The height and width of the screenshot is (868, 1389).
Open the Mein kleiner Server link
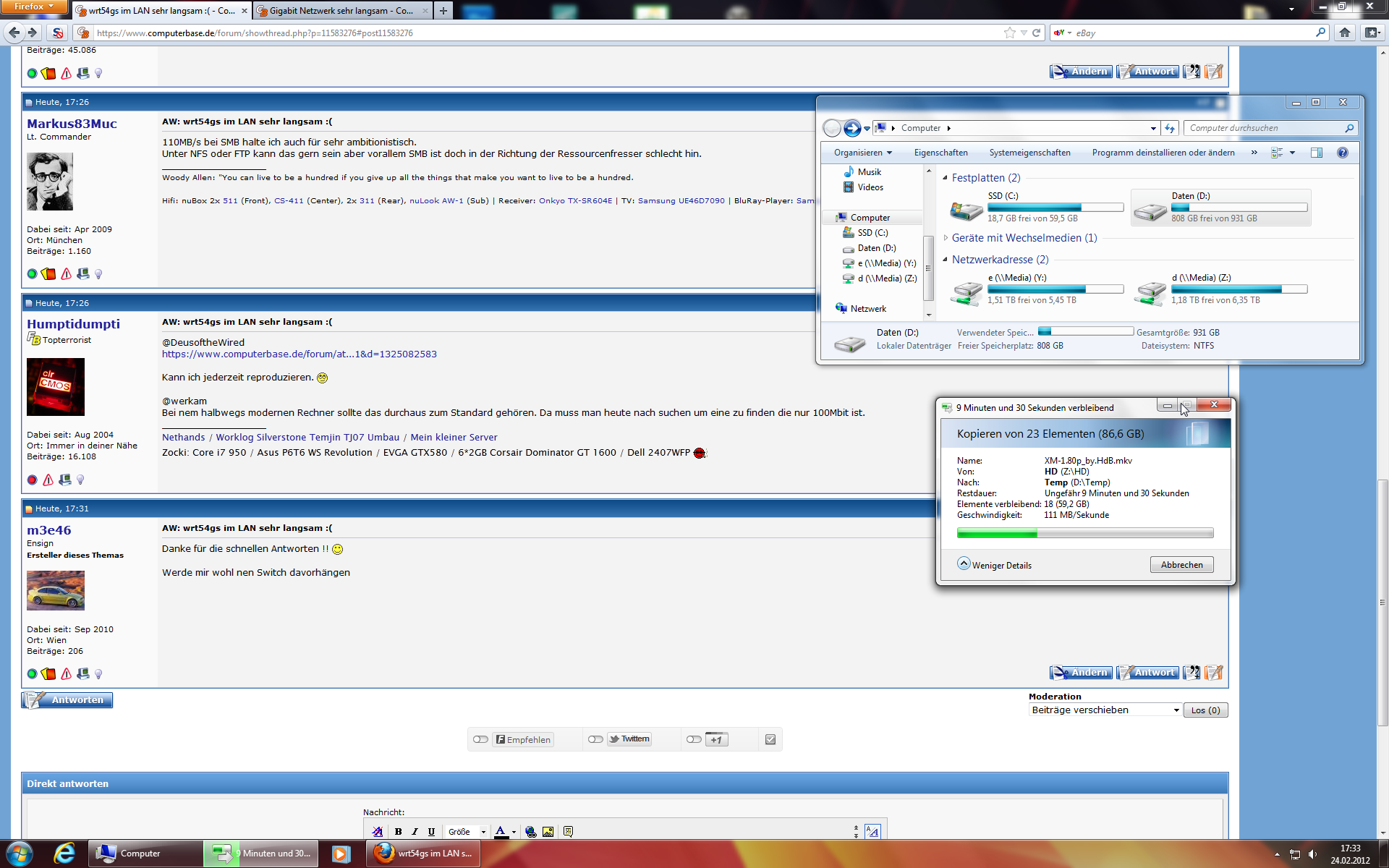point(454,437)
